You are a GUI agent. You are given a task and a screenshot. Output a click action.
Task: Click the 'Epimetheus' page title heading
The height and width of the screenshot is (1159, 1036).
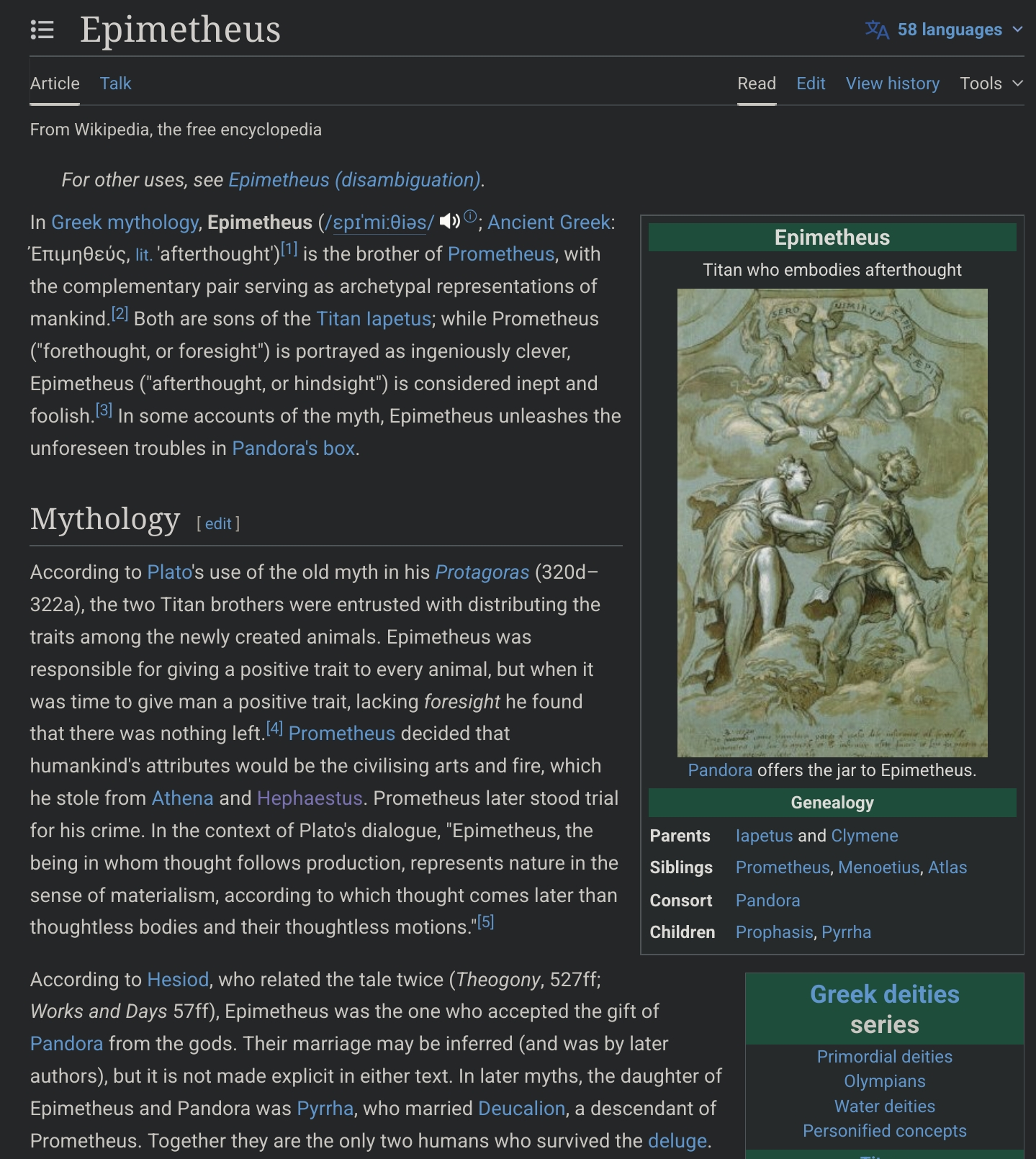coord(181,30)
